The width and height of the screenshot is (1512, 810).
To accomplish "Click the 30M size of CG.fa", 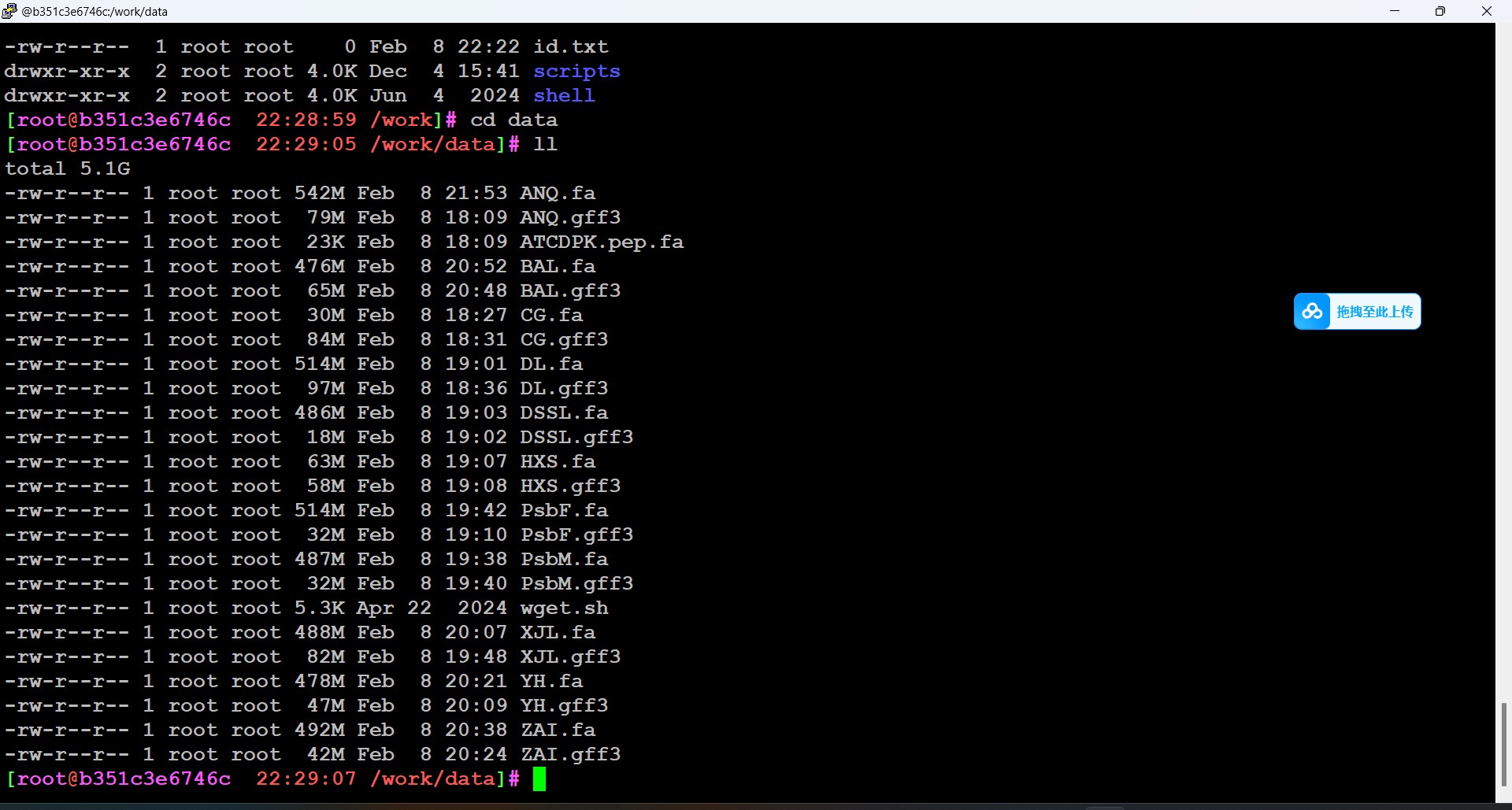I will point(325,316).
